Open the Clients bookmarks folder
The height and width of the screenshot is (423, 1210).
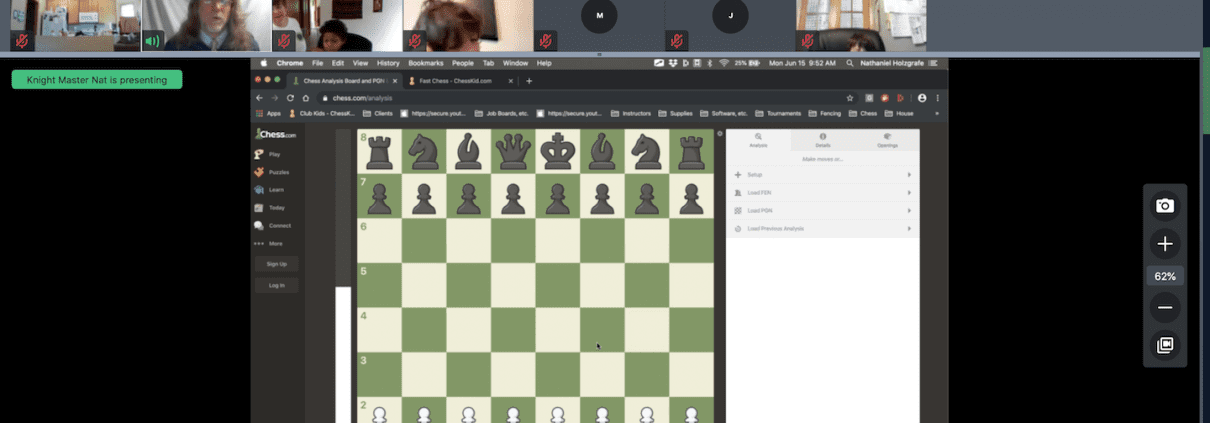coord(377,113)
